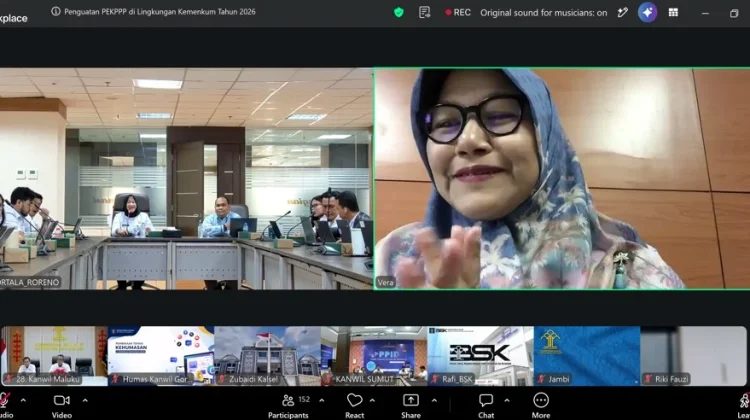Open the AI Companion sparkle button
The width and height of the screenshot is (750, 420).
647,12
